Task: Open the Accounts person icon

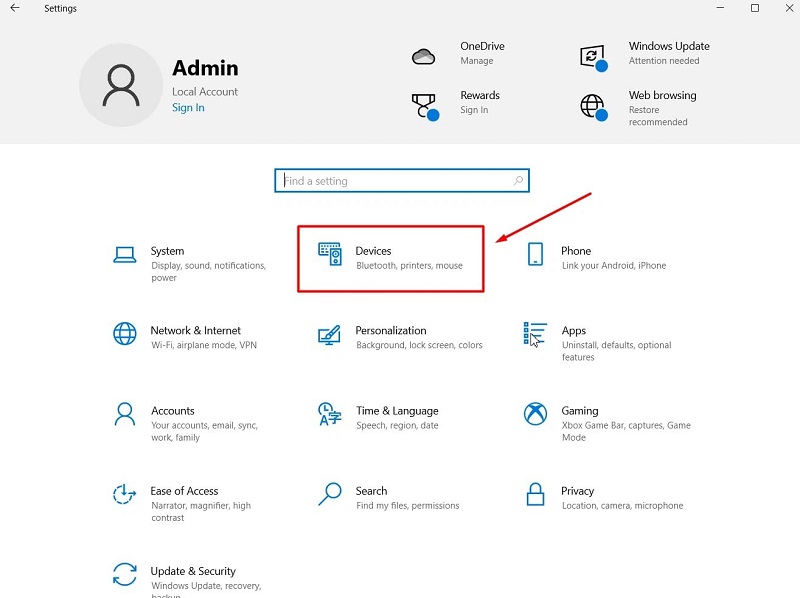Action: click(x=124, y=413)
